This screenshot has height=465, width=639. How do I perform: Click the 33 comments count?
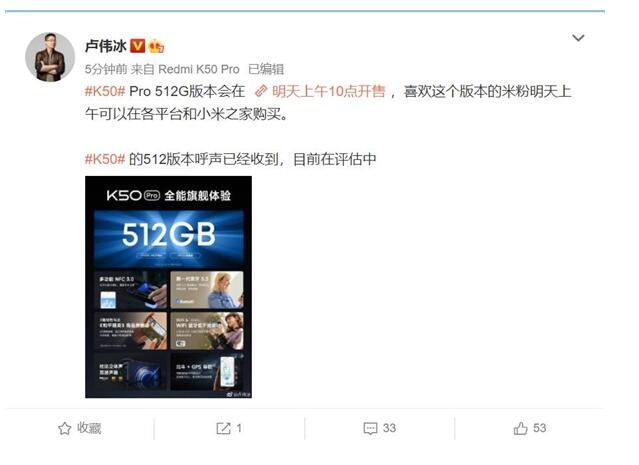389,428
